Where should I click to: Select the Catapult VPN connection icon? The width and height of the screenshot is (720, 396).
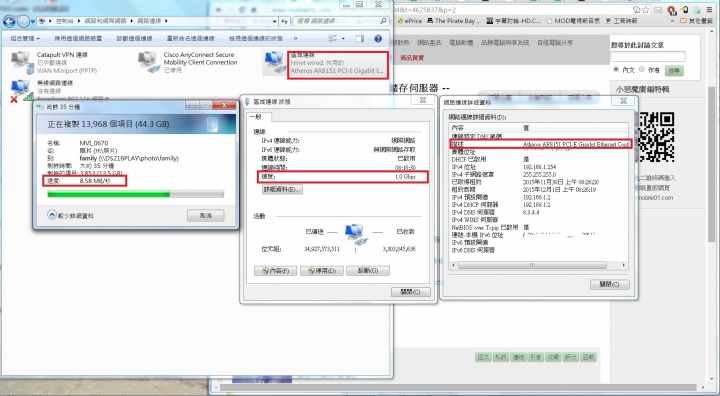pyautogui.click(x=22, y=62)
